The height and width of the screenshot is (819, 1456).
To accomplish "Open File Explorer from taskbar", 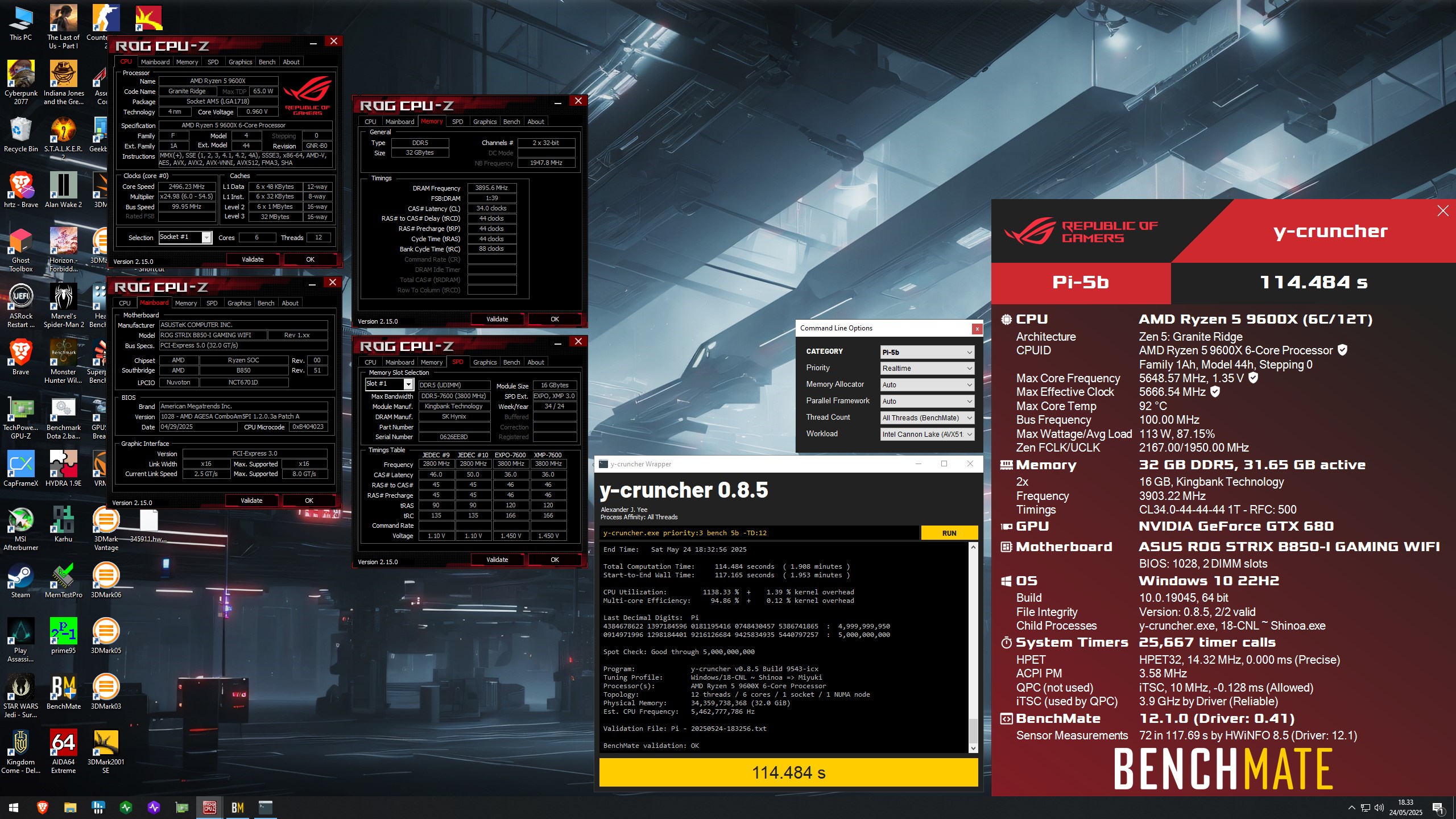I will coord(70,807).
